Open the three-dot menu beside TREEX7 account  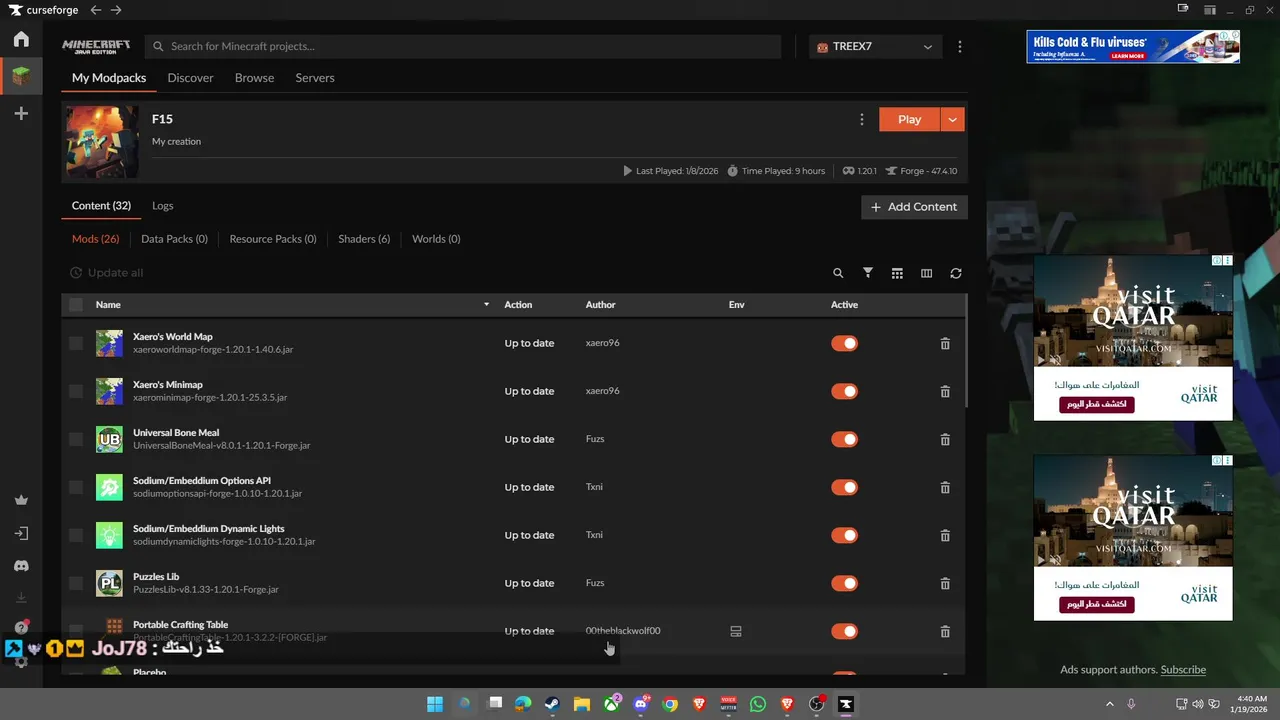960,47
